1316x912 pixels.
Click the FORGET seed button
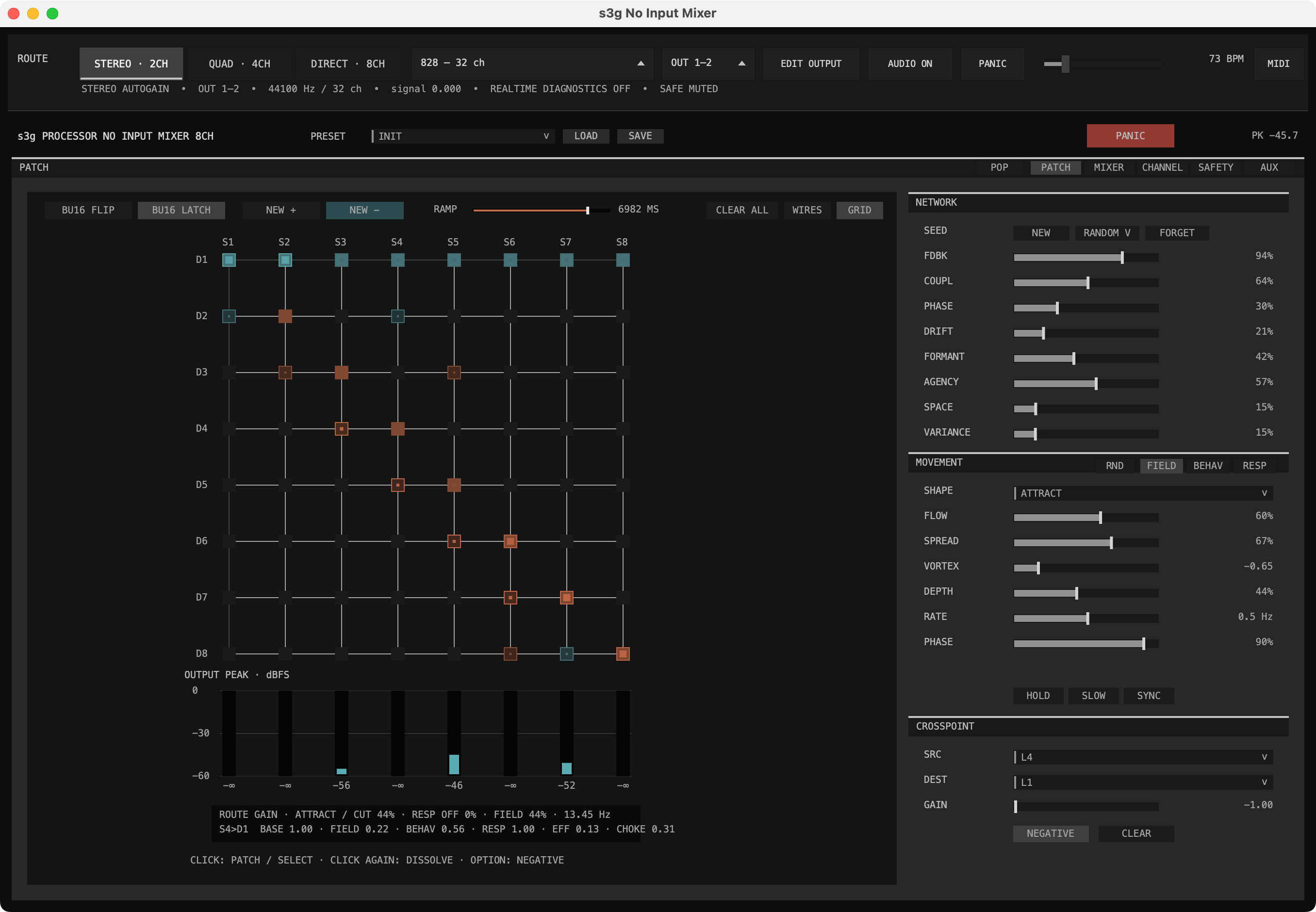click(1177, 233)
